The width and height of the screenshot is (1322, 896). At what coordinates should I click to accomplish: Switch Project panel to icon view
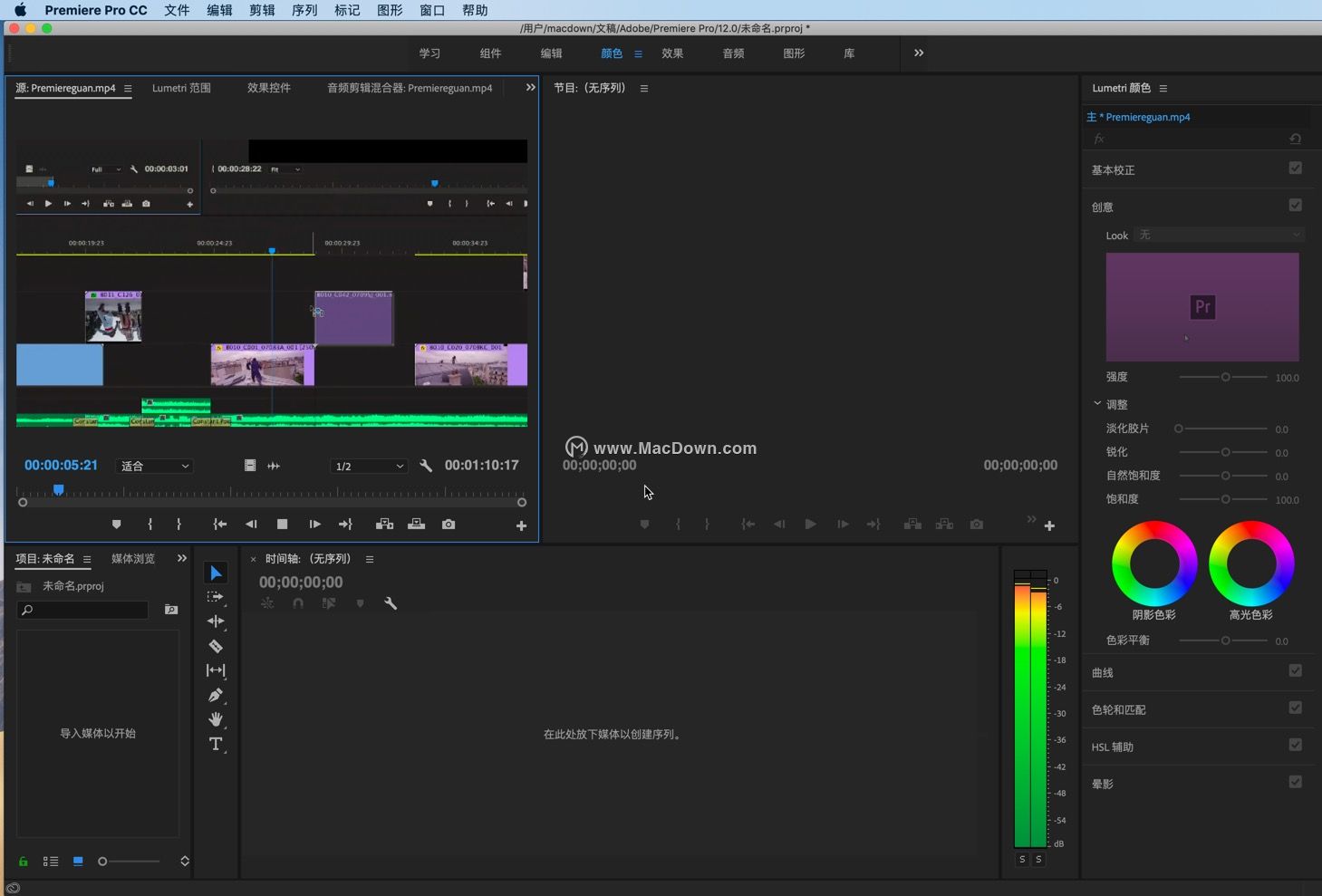pos(78,862)
